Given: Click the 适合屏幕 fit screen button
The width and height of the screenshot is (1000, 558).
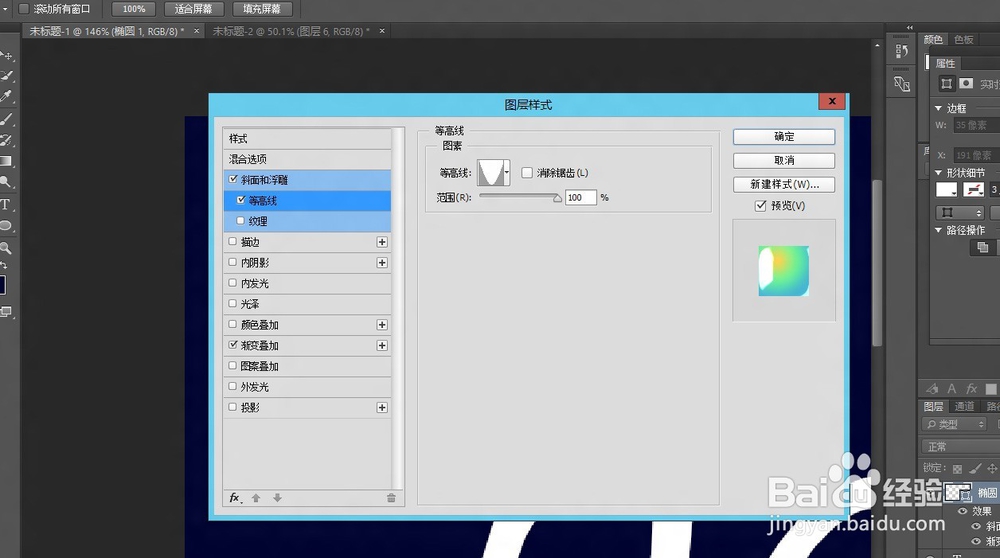Looking at the screenshot, I should (193, 9).
